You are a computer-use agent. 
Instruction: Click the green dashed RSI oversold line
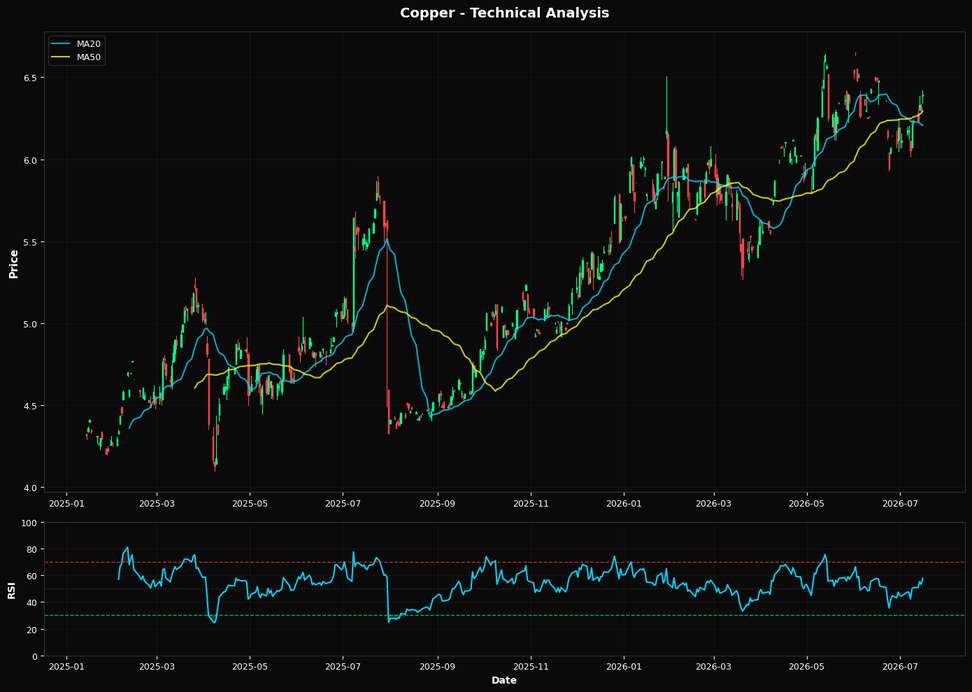point(504,616)
